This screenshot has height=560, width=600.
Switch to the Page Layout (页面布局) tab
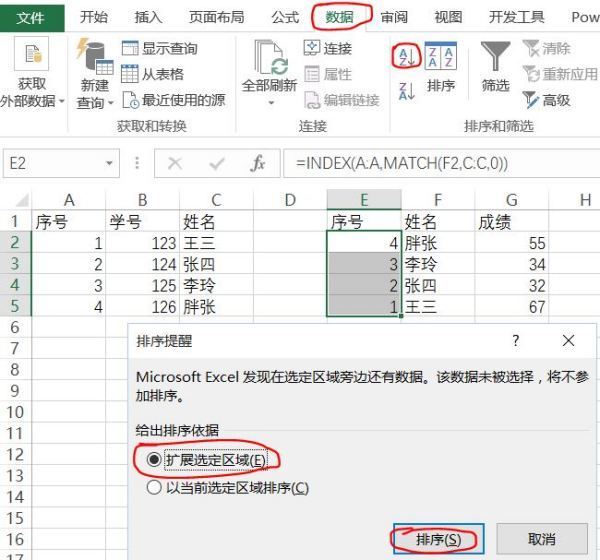click(x=217, y=17)
